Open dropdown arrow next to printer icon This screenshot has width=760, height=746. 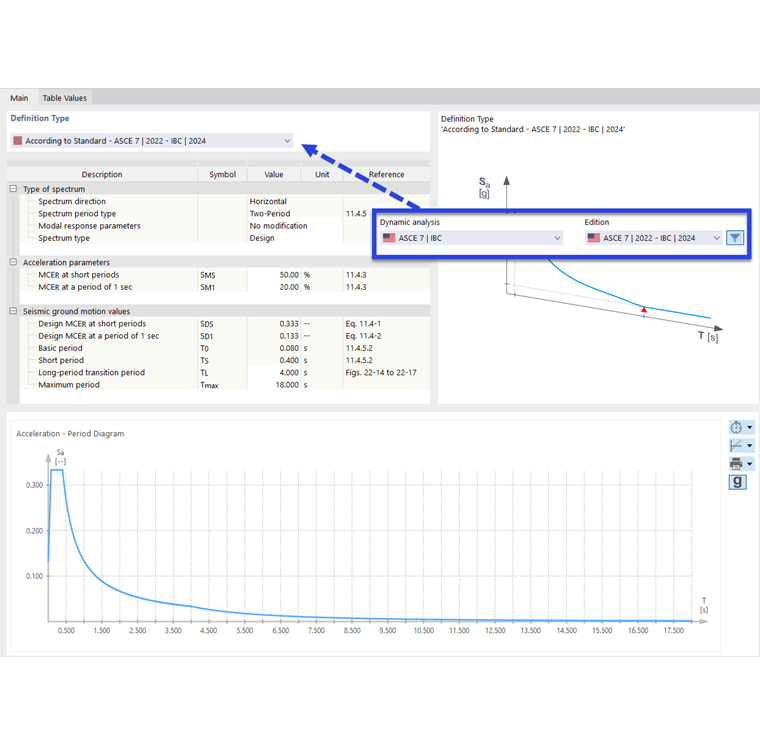pyautogui.click(x=749, y=464)
